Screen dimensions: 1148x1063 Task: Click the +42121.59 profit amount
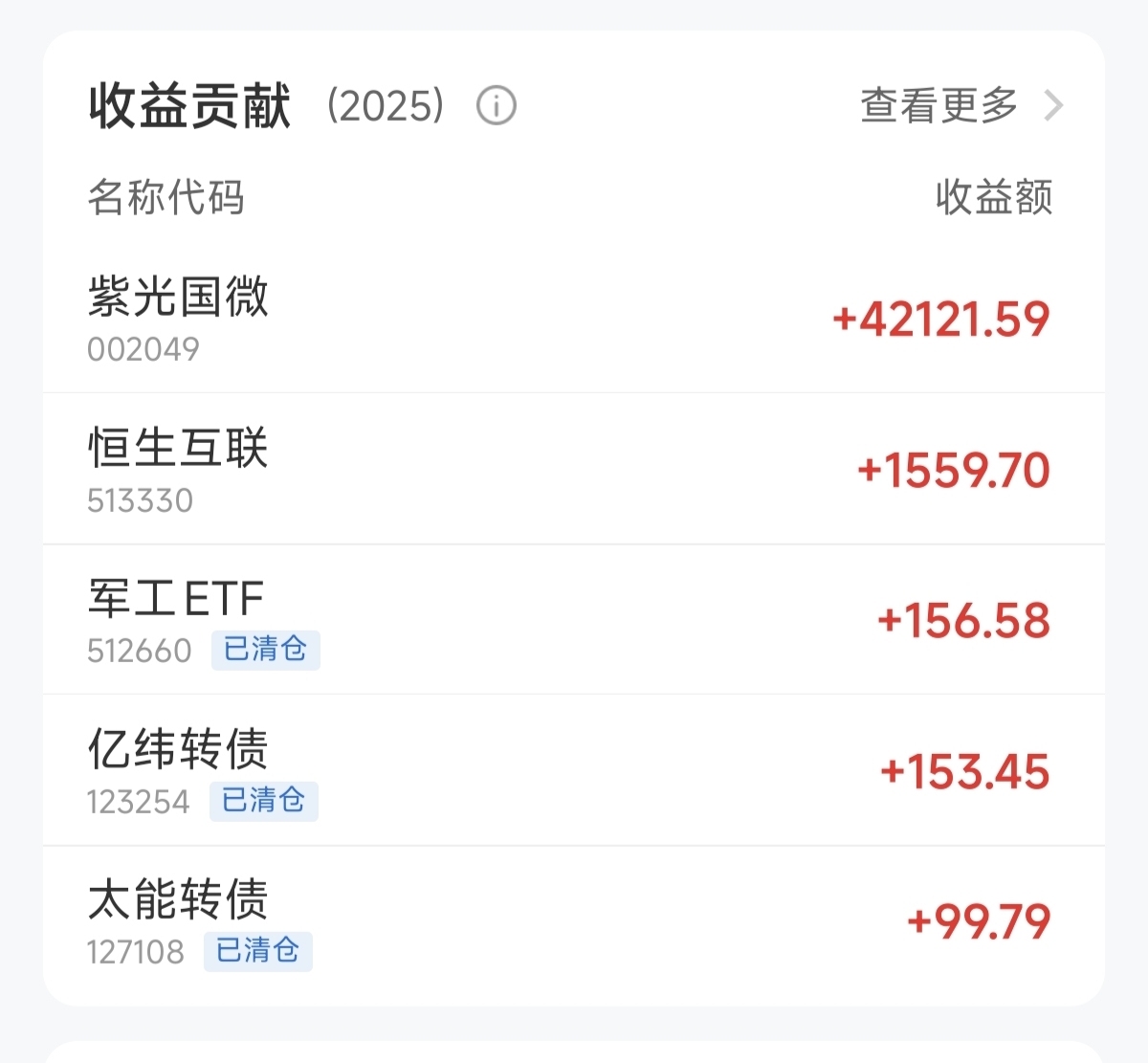941,320
